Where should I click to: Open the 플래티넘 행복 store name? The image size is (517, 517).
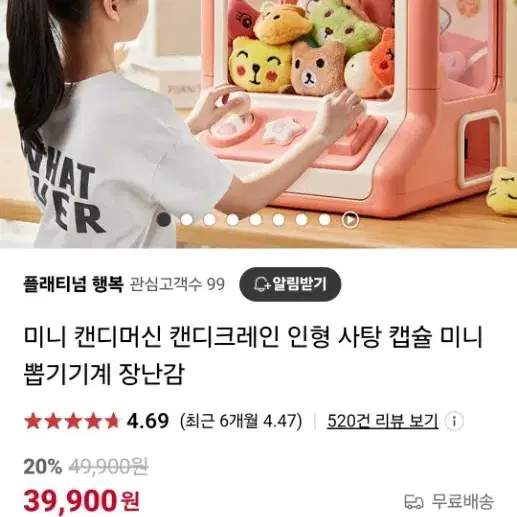pyautogui.click(x=74, y=284)
